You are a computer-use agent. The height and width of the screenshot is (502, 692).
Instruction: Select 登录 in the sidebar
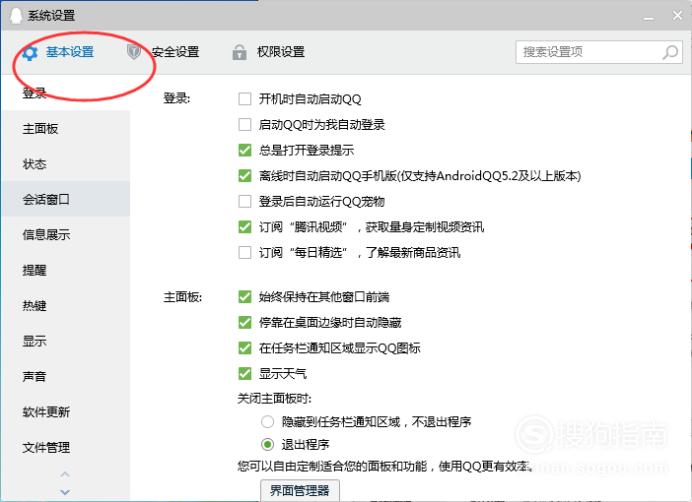pyautogui.click(x=66, y=93)
